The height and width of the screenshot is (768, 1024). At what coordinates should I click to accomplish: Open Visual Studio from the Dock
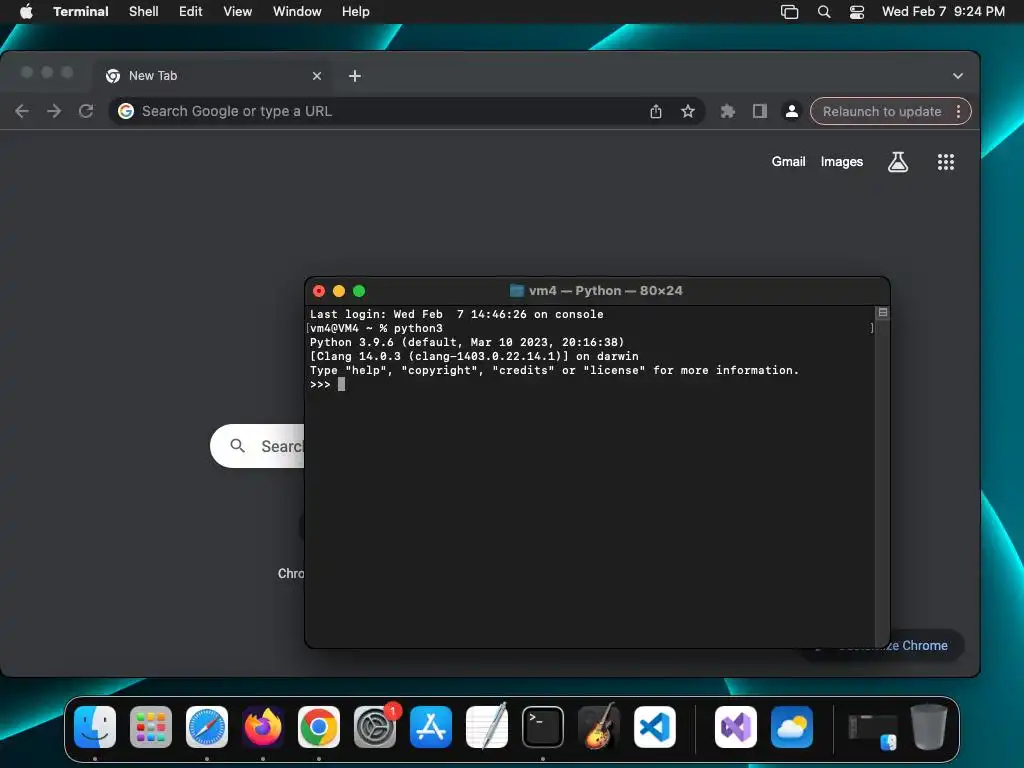pyautogui.click(x=736, y=727)
